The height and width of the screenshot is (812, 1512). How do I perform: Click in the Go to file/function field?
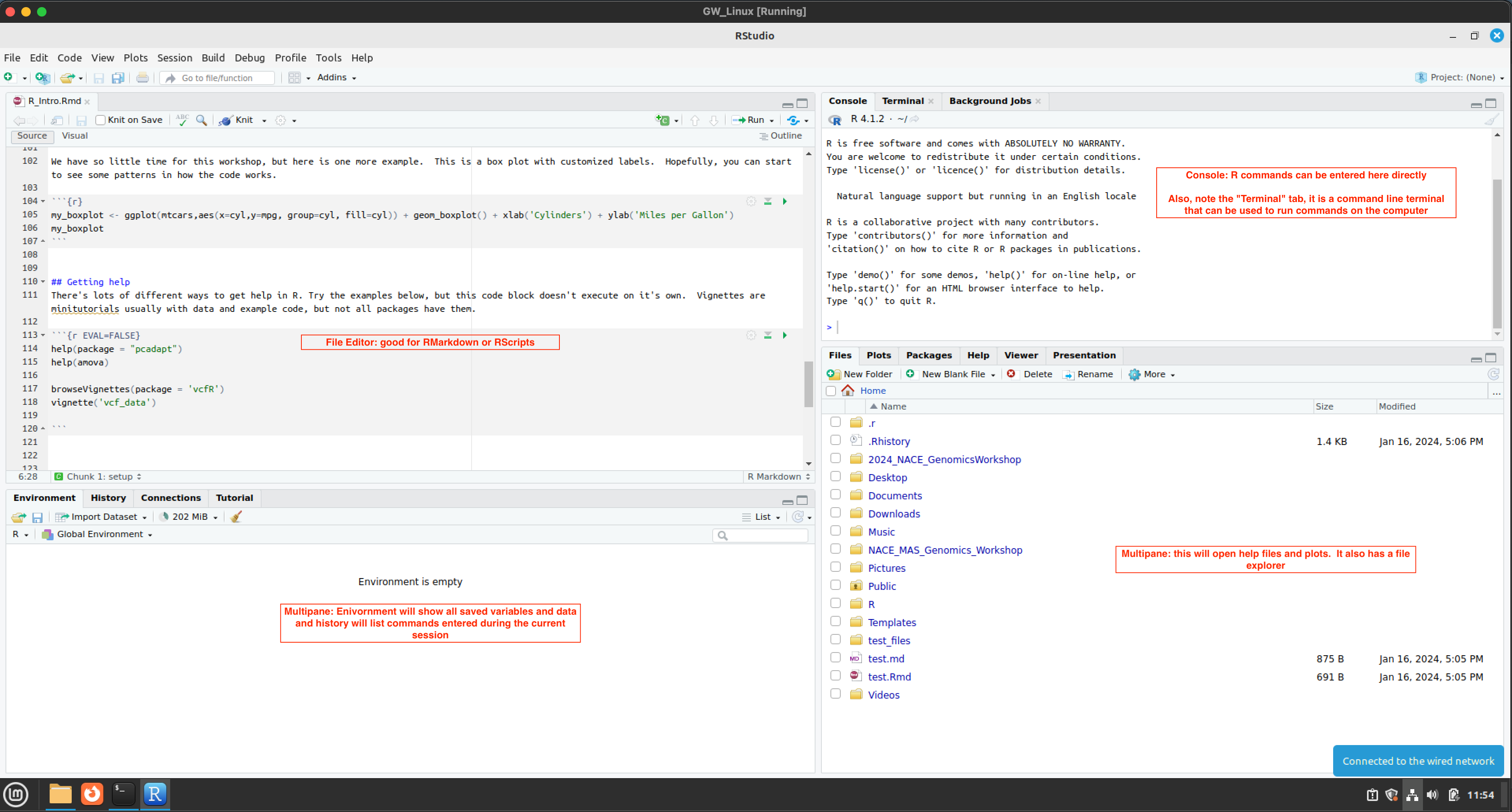click(x=218, y=78)
